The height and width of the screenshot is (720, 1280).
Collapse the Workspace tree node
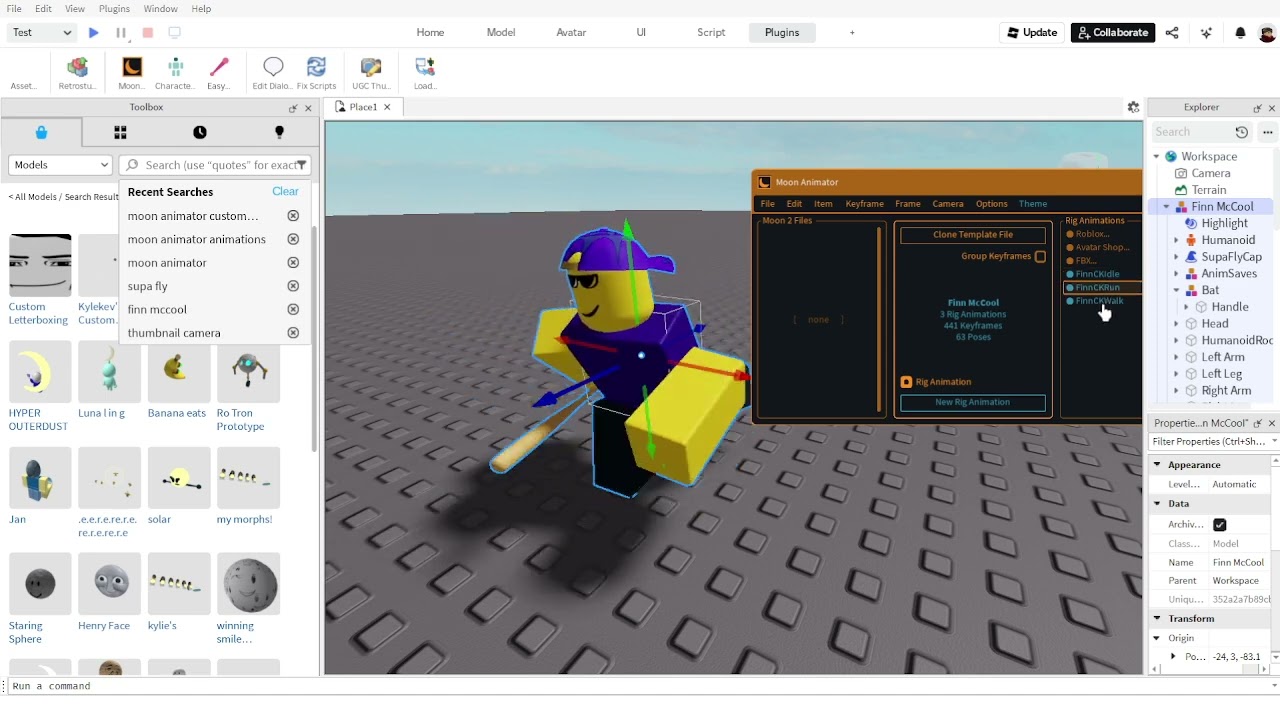point(1157,157)
